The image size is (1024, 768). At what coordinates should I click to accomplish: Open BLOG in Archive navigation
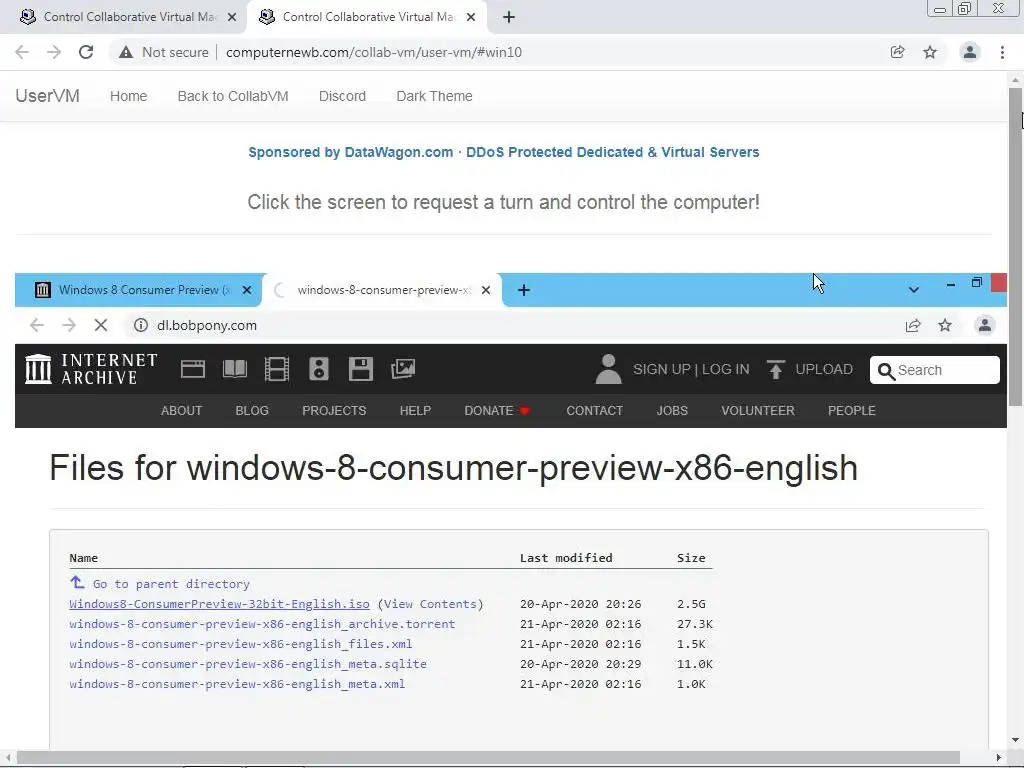(252, 411)
